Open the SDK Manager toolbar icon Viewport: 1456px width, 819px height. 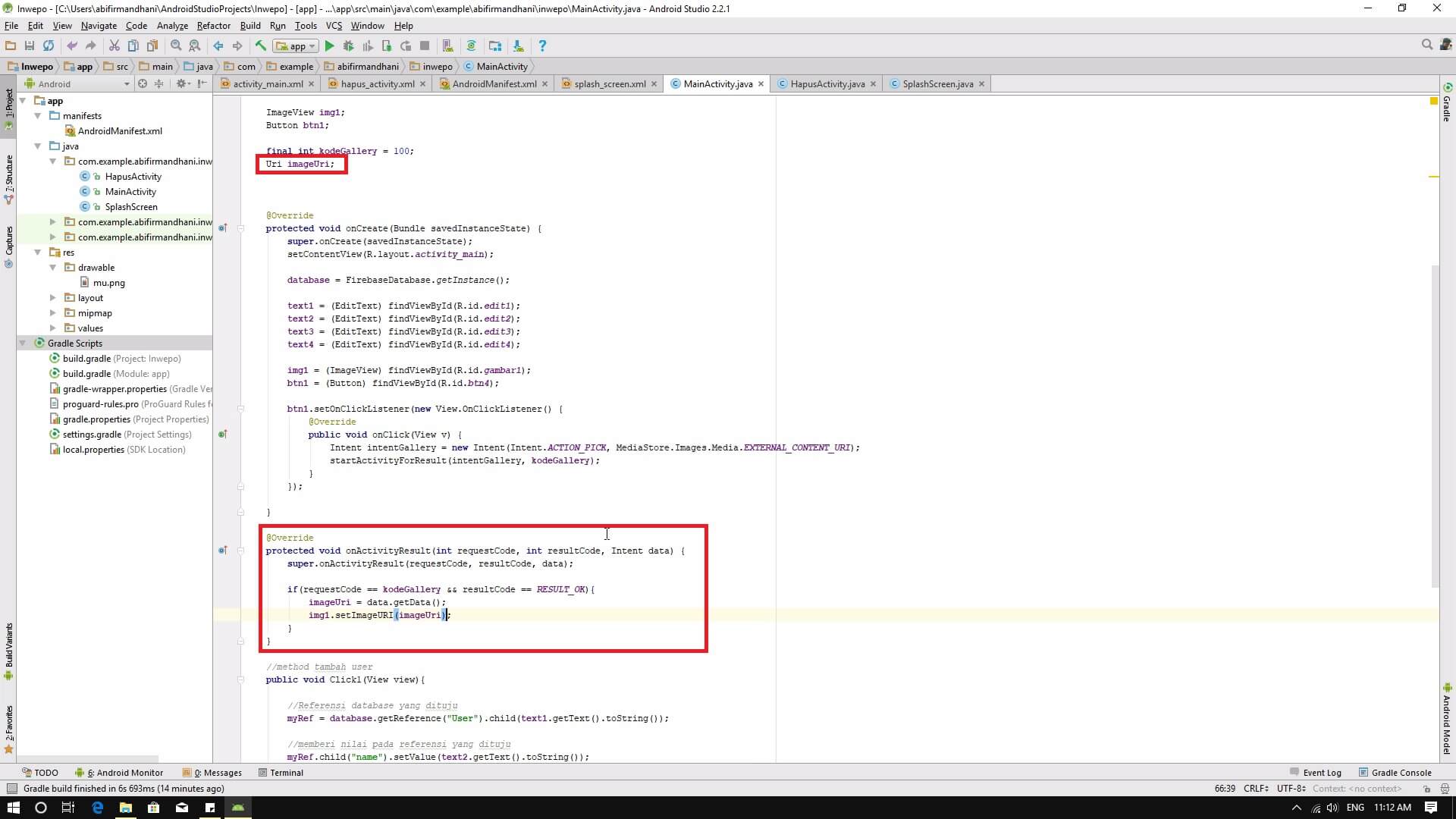click(x=518, y=46)
